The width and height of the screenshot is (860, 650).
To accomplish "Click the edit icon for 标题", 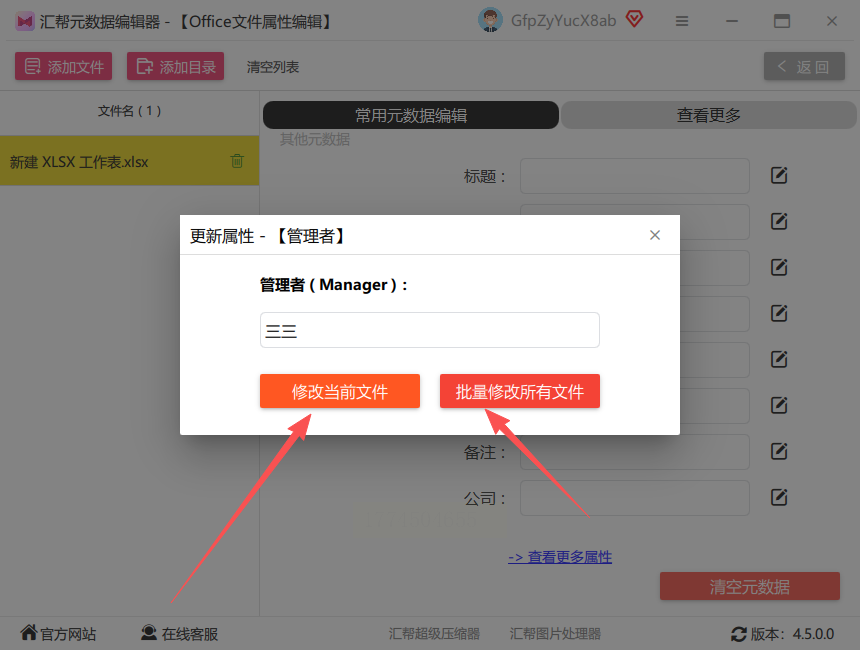I will pyautogui.click(x=779, y=176).
